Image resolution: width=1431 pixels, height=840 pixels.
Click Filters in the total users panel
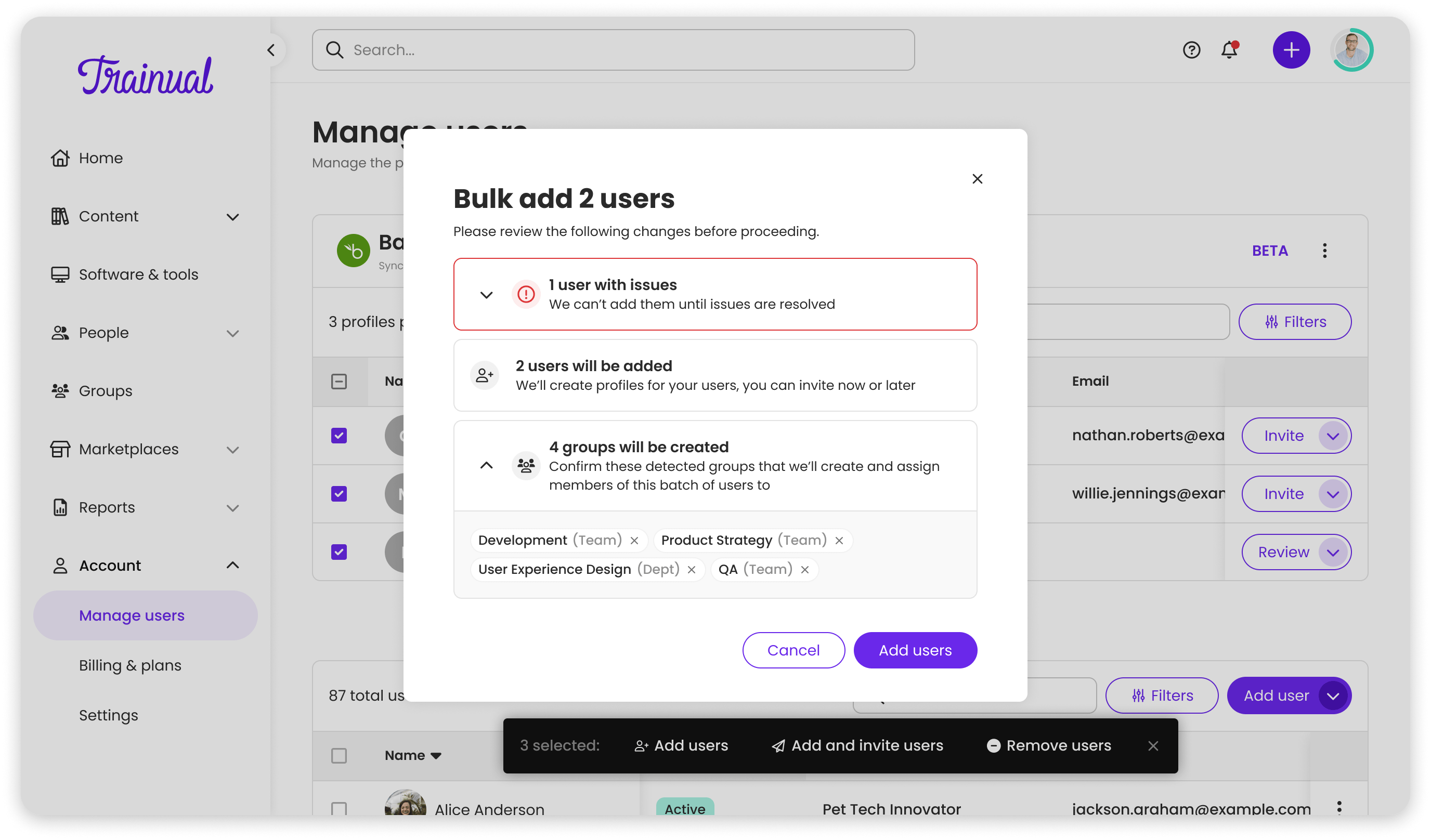(1161, 695)
